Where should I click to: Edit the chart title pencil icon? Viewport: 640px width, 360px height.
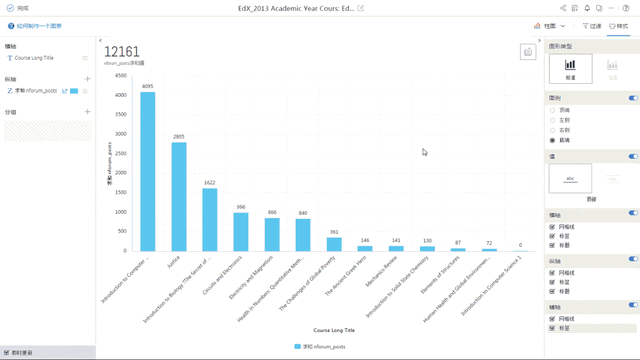pos(361,8)
